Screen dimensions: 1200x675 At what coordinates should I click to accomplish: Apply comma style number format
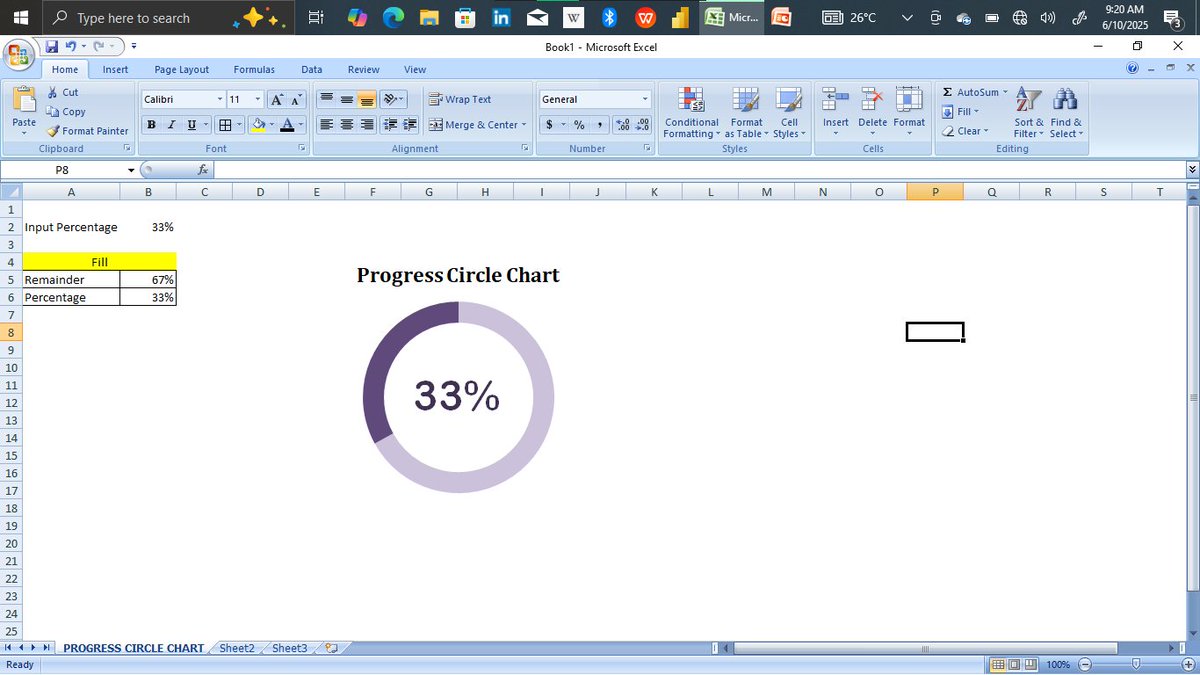click(x=599, y=125)
